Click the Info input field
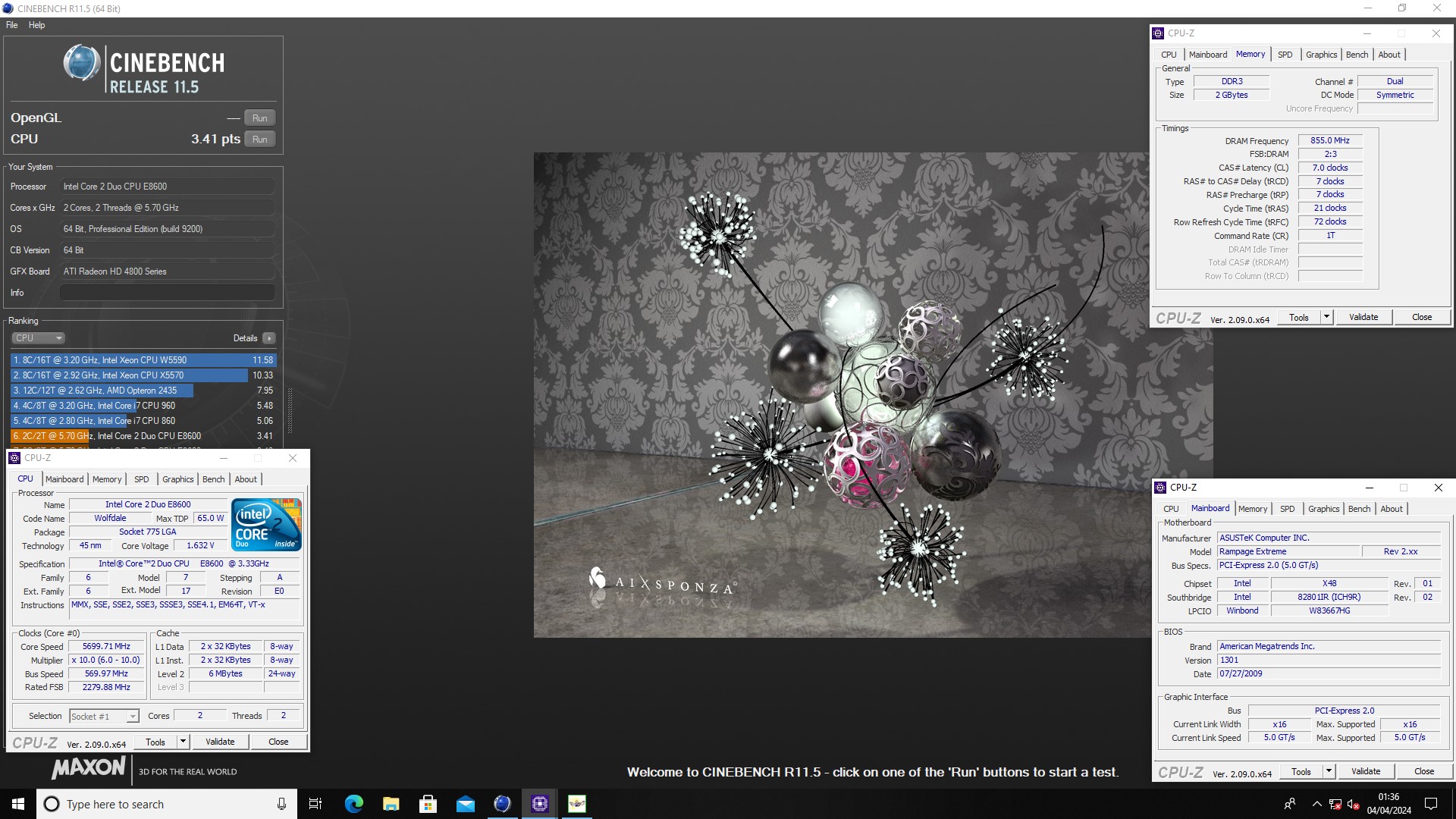 click(x=167, y=293)
